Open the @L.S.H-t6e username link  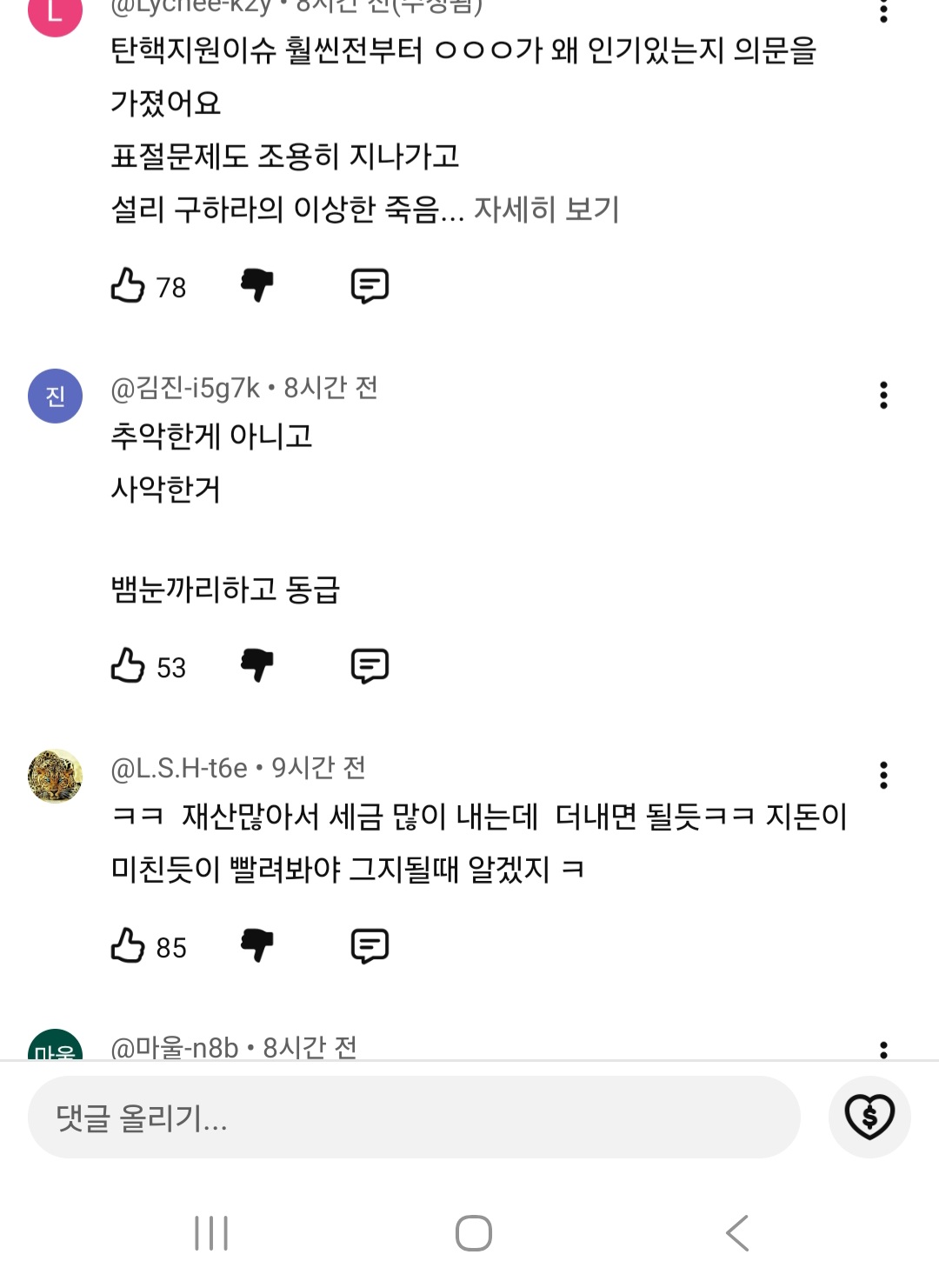(179, 768)
